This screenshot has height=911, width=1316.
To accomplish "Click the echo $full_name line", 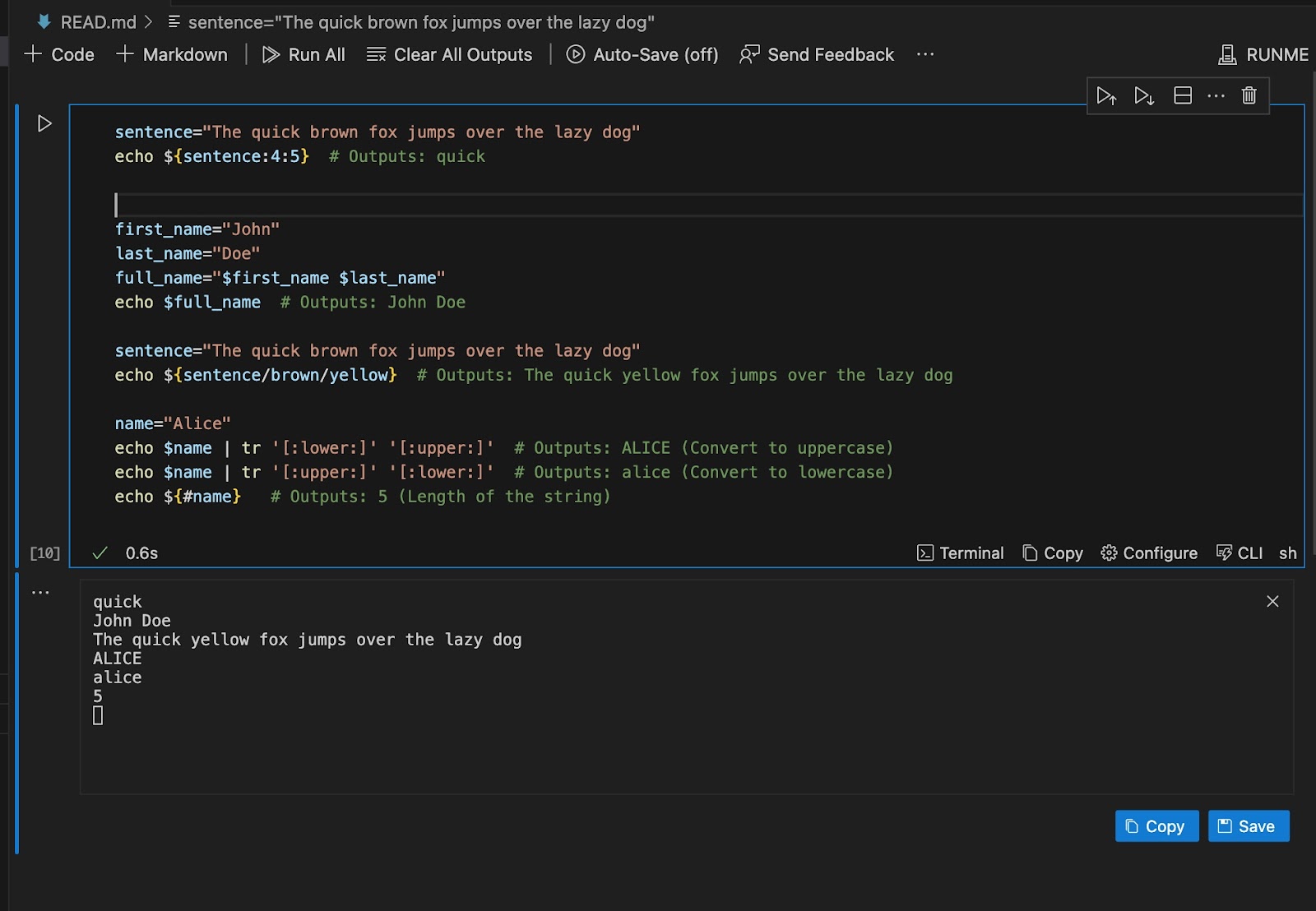I will coord(290,302).
